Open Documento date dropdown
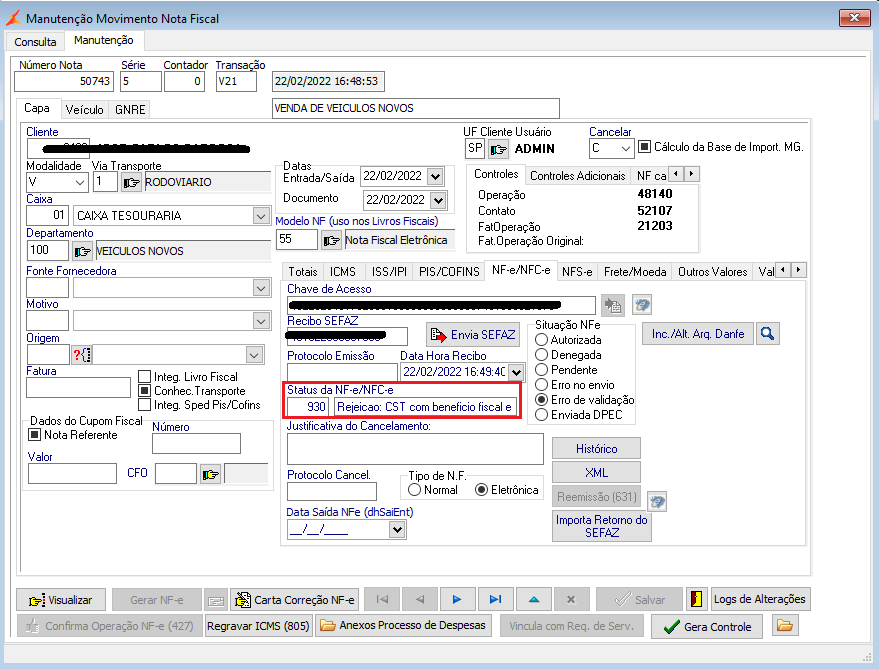Image resolution: width=879 pixels, height=669 pixels. click(438, 200)
